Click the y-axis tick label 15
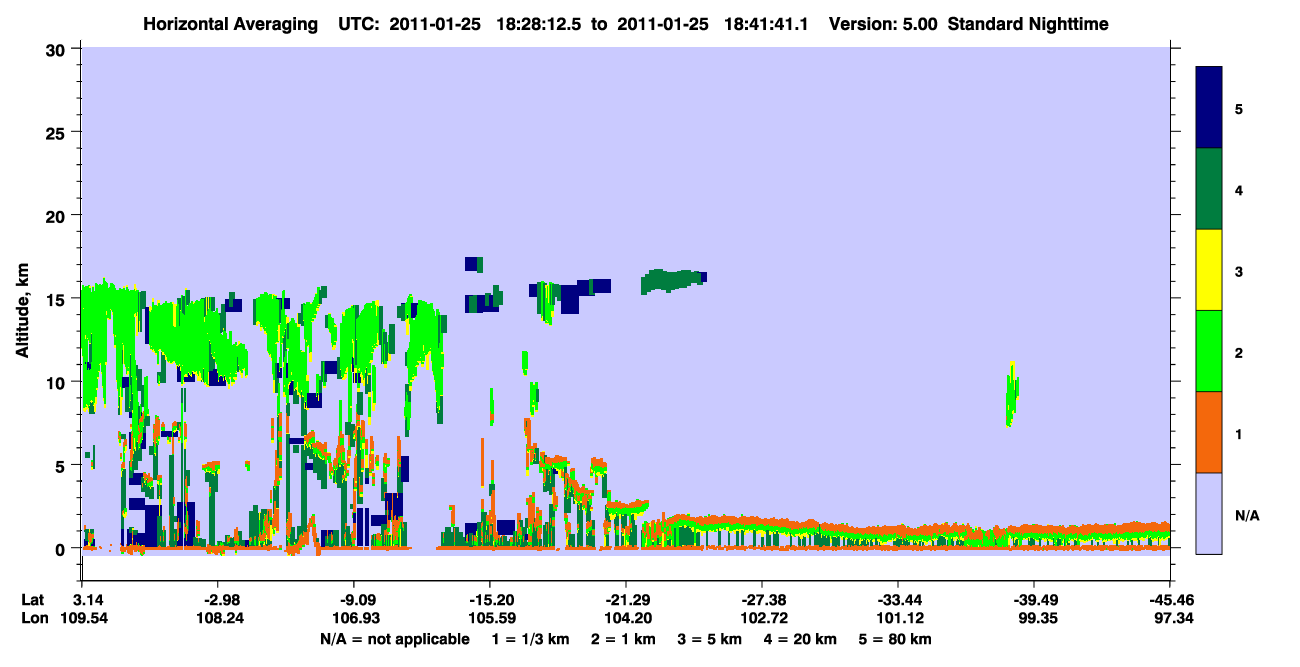Viewport: 1300px width, 667px height. tap(58, 299)
